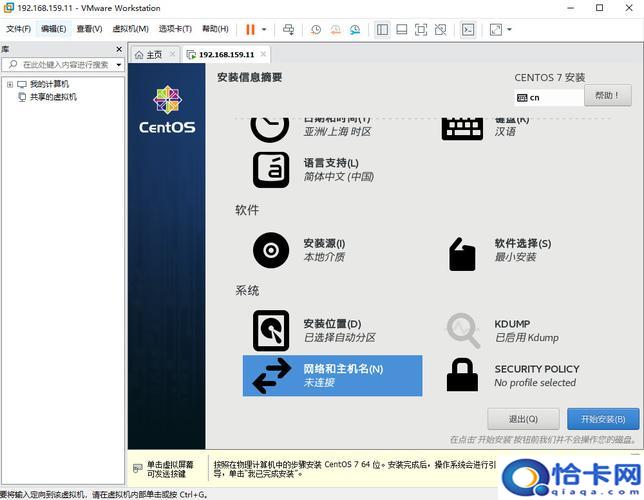Close the 主页 tab
644x500 pixels.
point(172,54)
